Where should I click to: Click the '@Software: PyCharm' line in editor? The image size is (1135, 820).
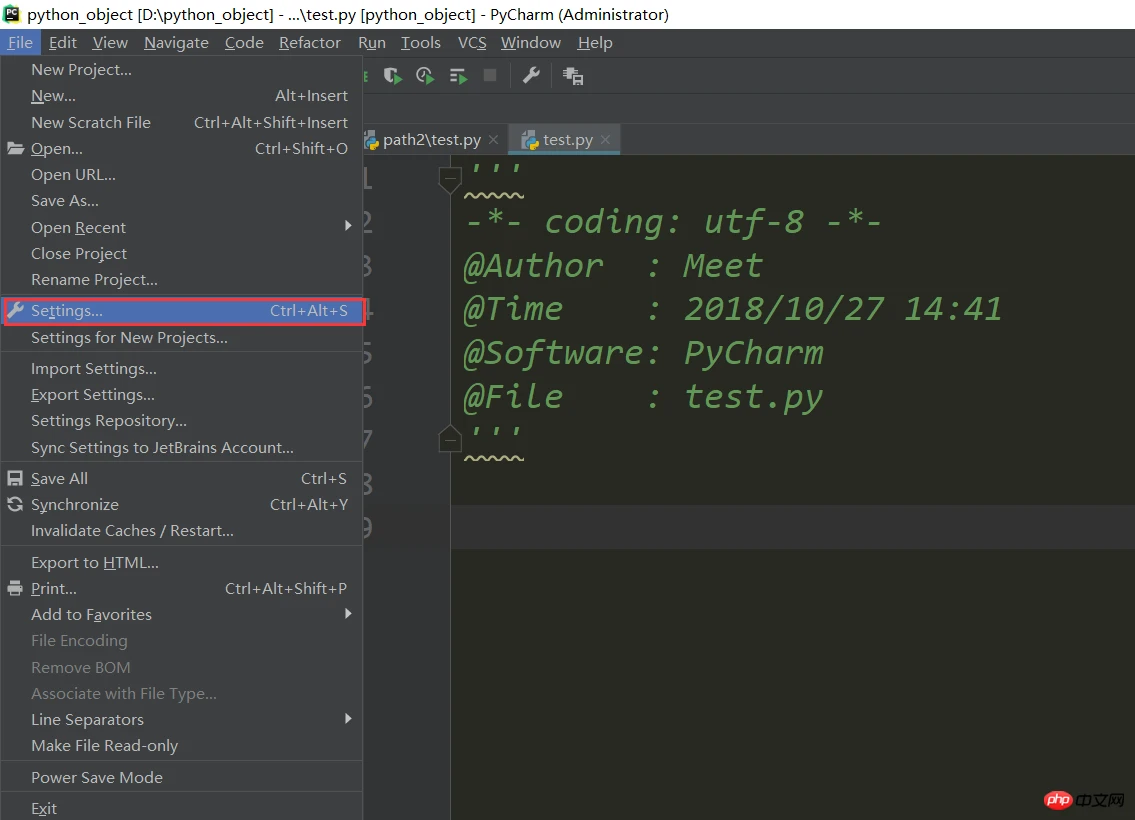point(644,353)
